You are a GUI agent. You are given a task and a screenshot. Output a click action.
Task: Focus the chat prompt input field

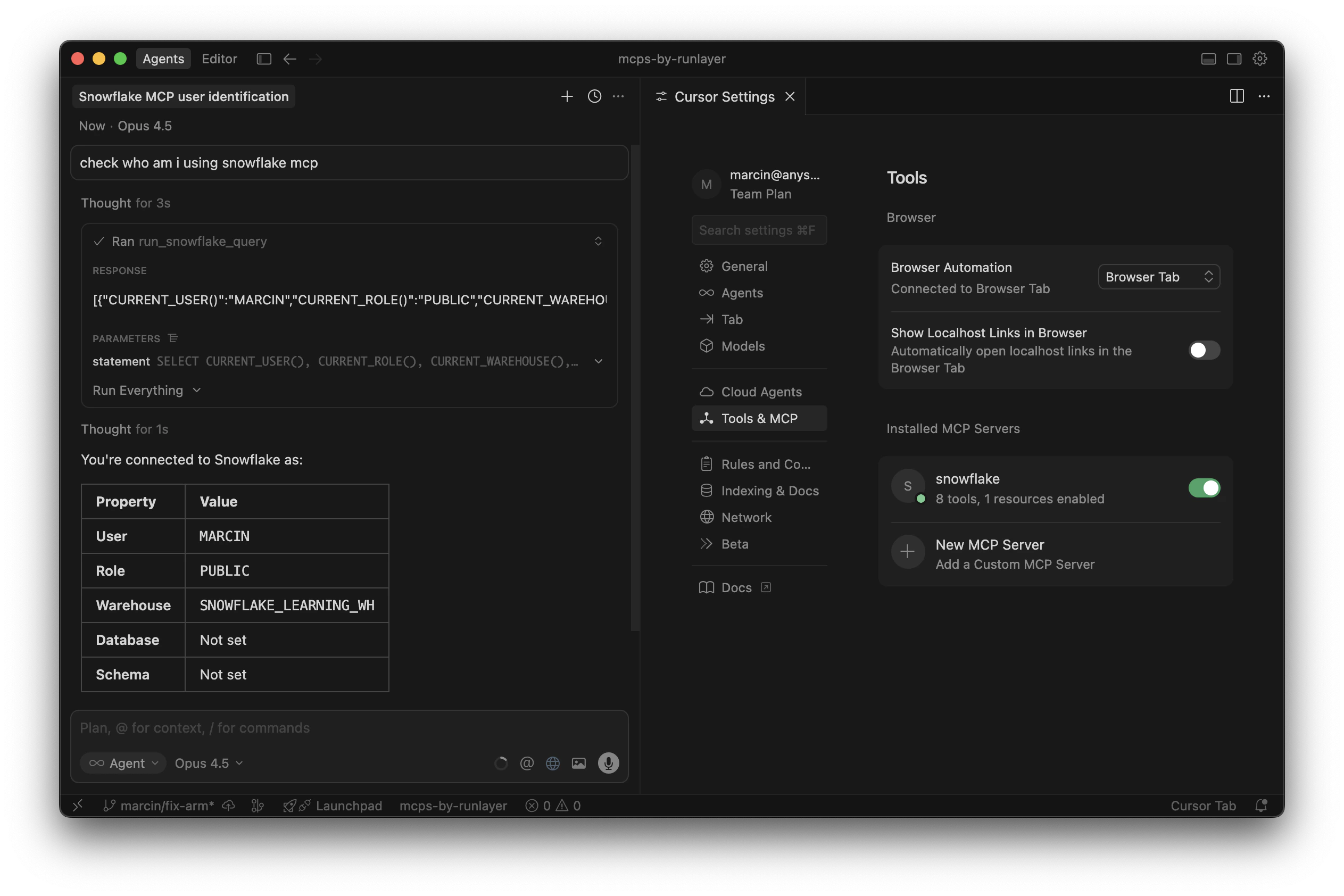tap(349, 727)
